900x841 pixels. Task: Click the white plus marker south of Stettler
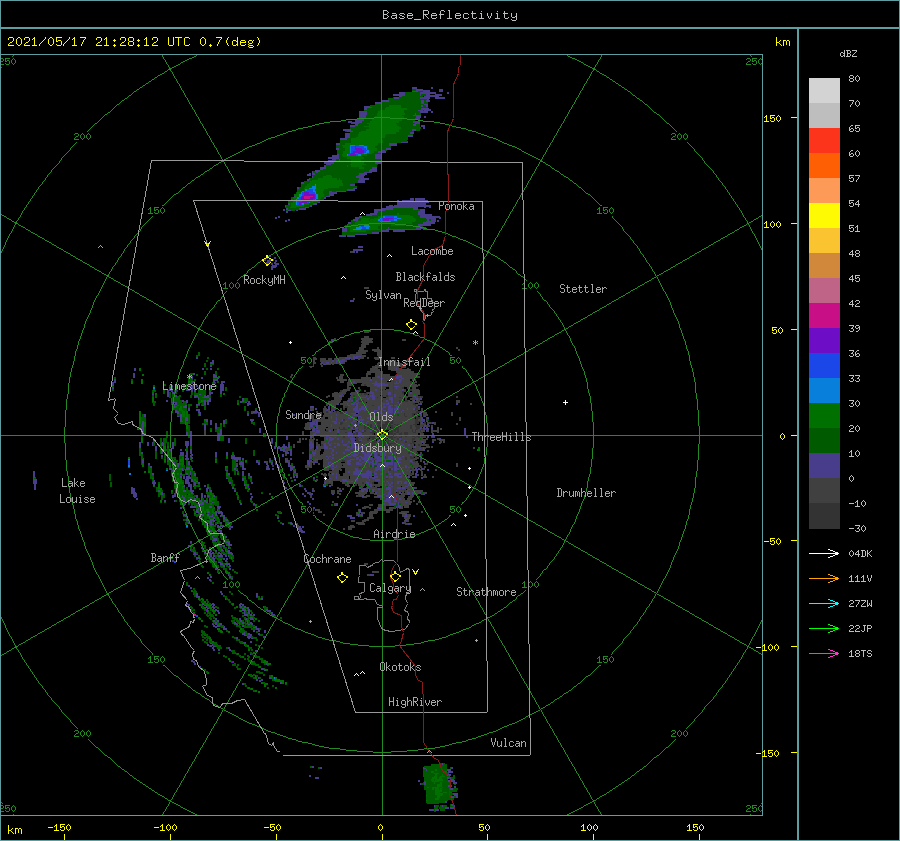tap(565, 402)
